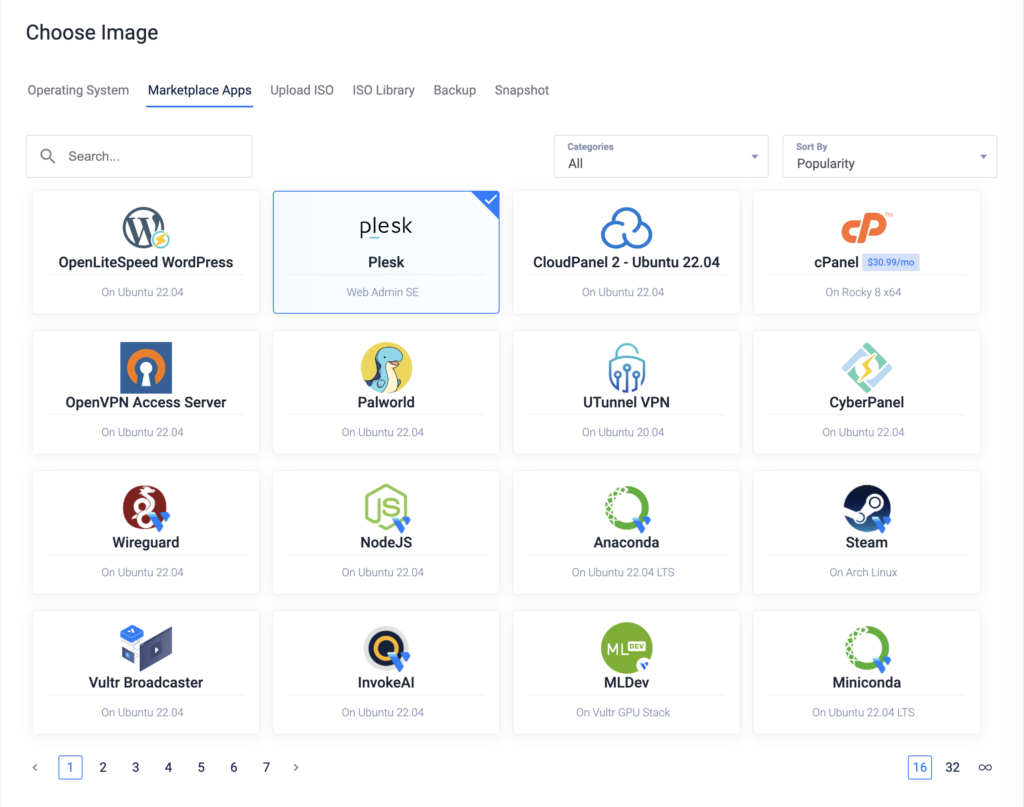
Task: Switch to Marketplace Apps tab
Action: (199, 90)
